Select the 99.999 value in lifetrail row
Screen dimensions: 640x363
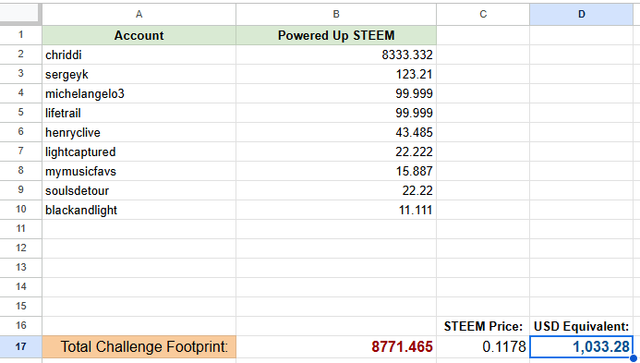(x=336, y=113)
